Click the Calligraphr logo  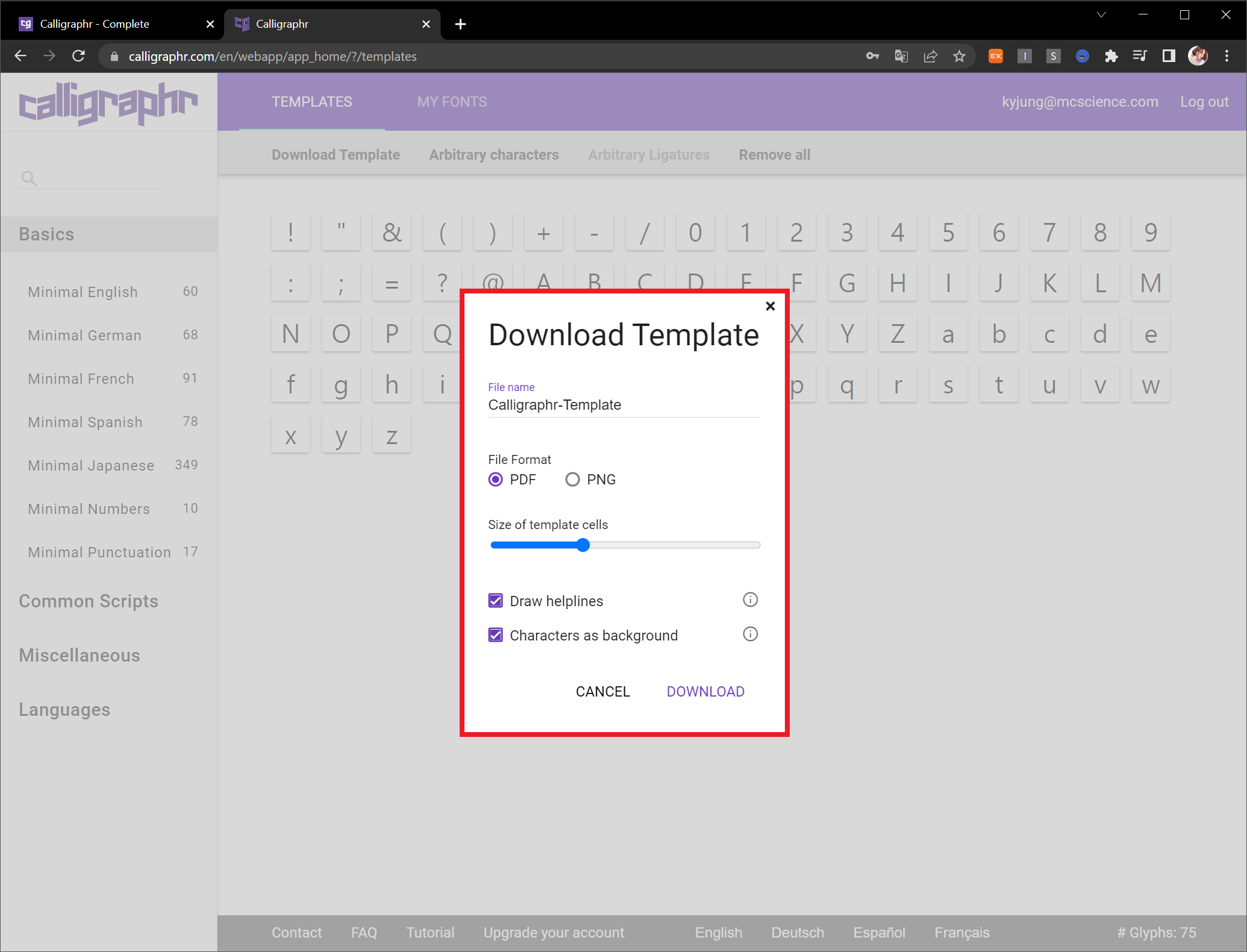coord(108,103)
